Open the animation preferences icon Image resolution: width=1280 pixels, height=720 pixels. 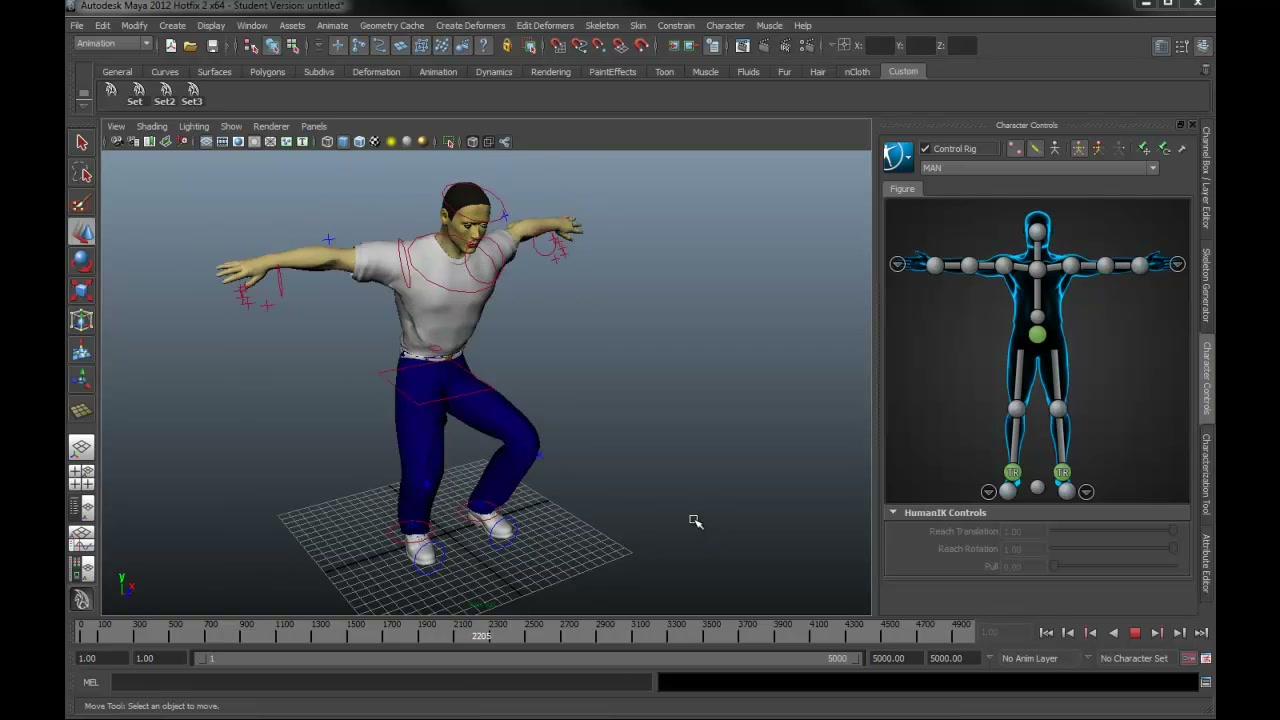1206,658
